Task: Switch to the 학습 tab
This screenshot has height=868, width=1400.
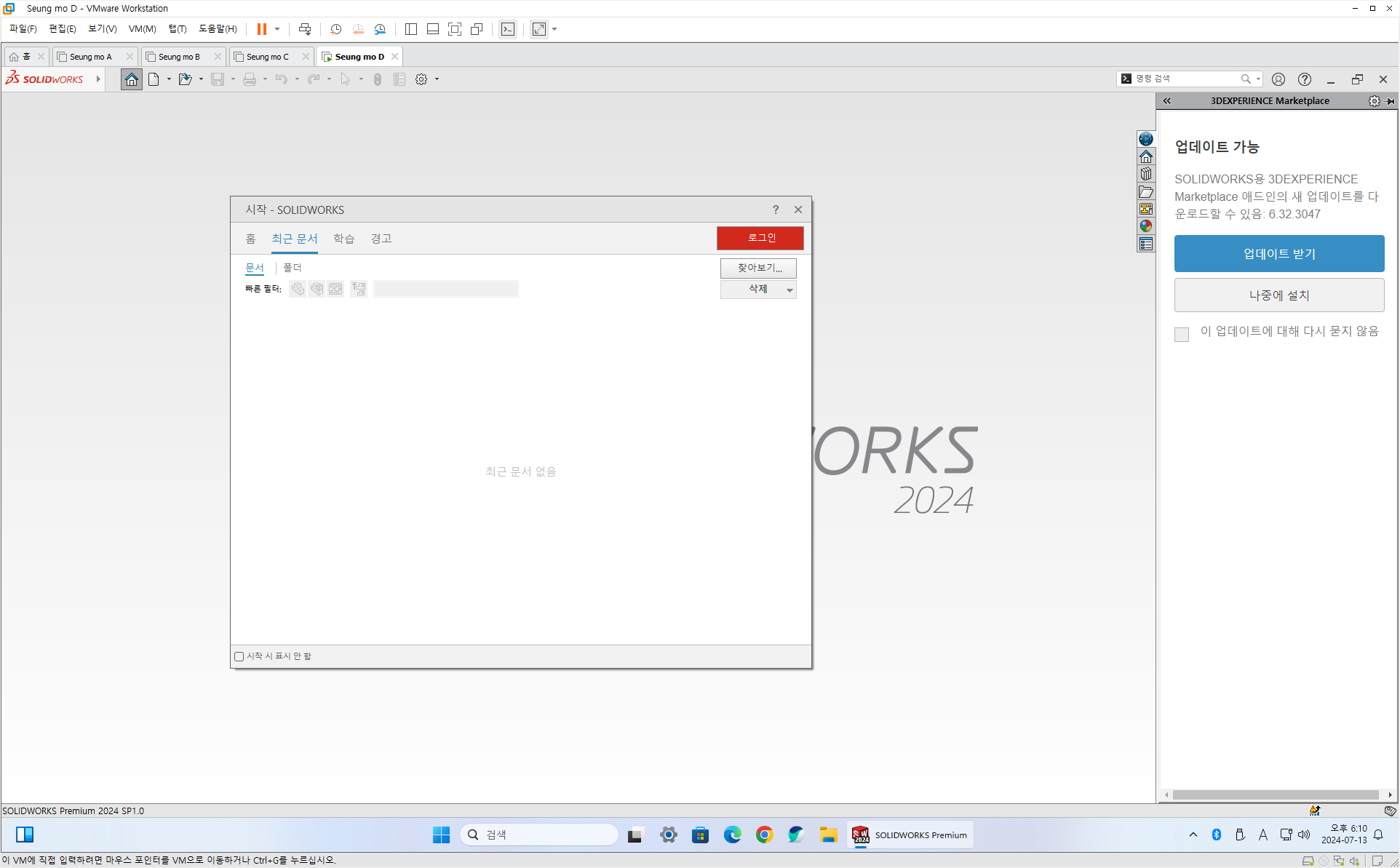Action: pos(343,239)
